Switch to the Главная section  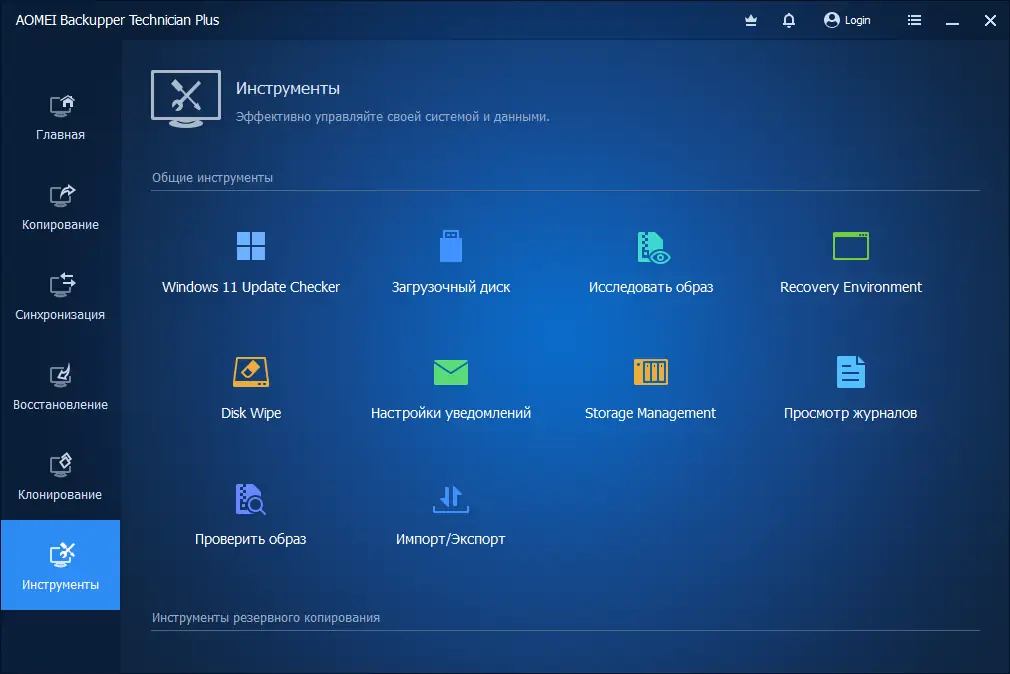tap(60, 115)
